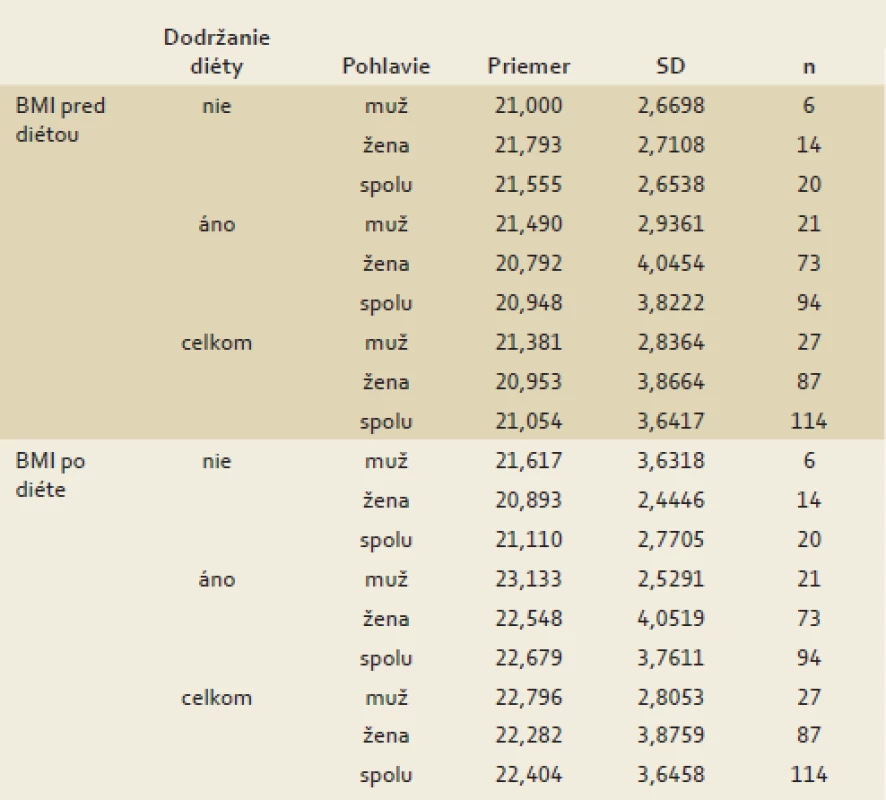Click 'spolu' in the row with mean 21,555

[x=386, y=186]
